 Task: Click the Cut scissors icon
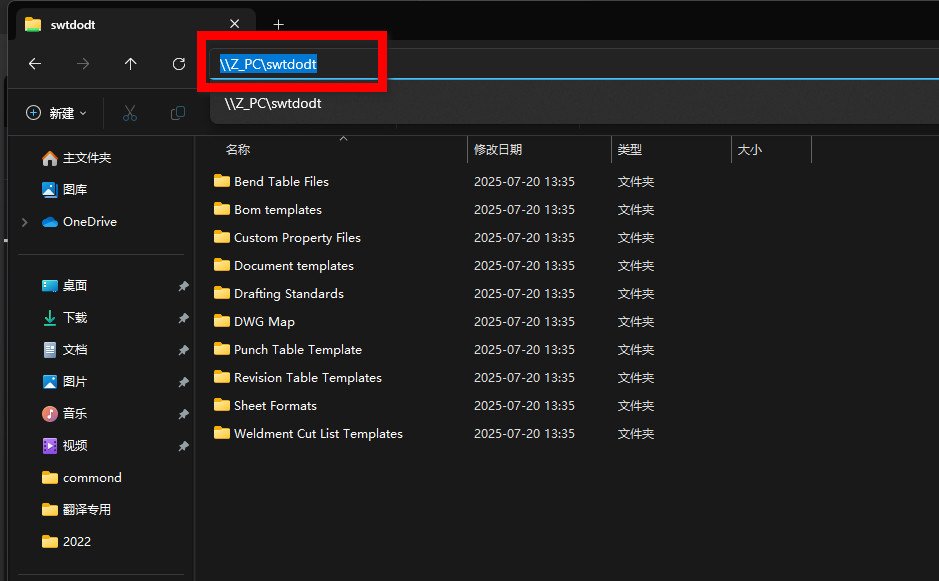point(129,113)
